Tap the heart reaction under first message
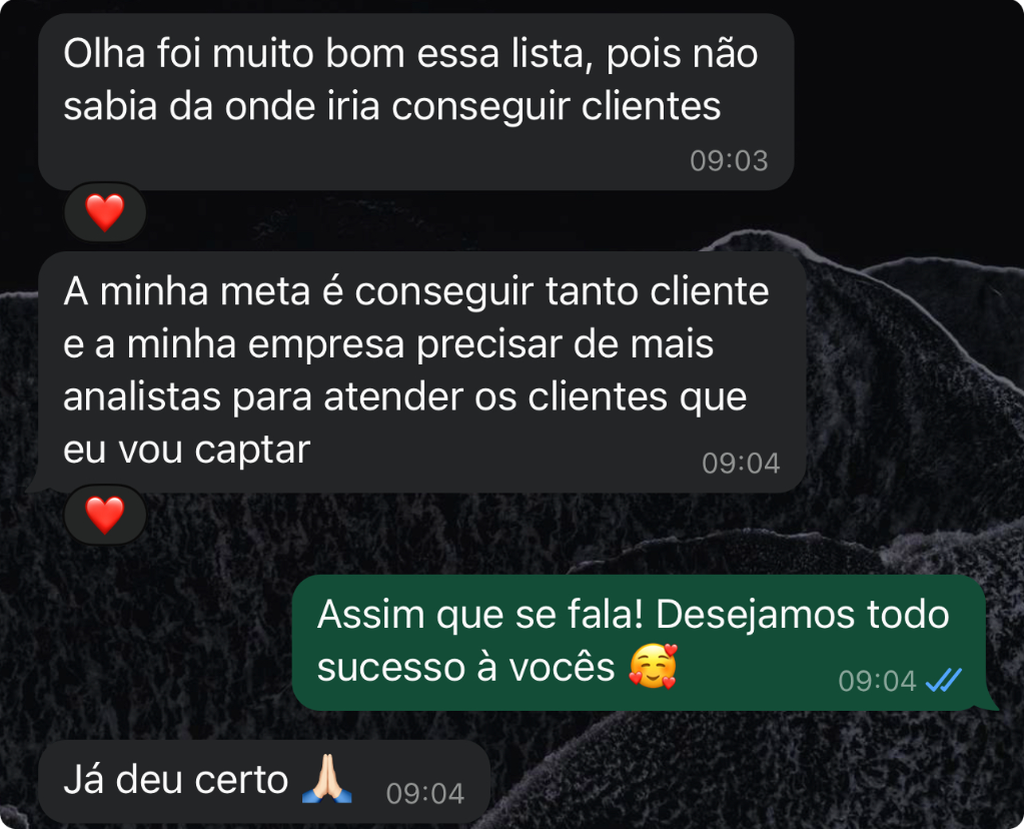 pos(105,212)
